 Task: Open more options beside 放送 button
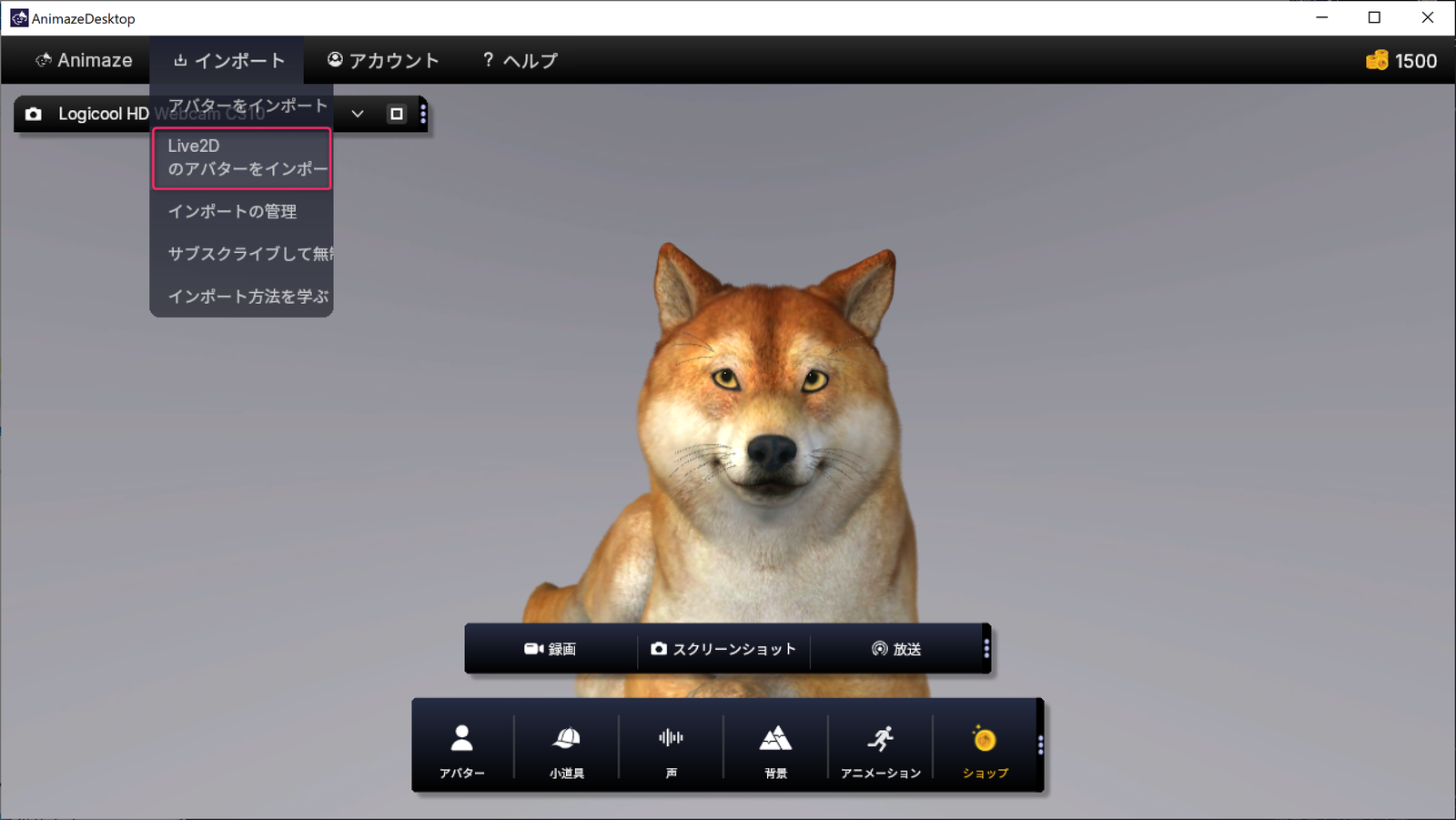[986, 649]
